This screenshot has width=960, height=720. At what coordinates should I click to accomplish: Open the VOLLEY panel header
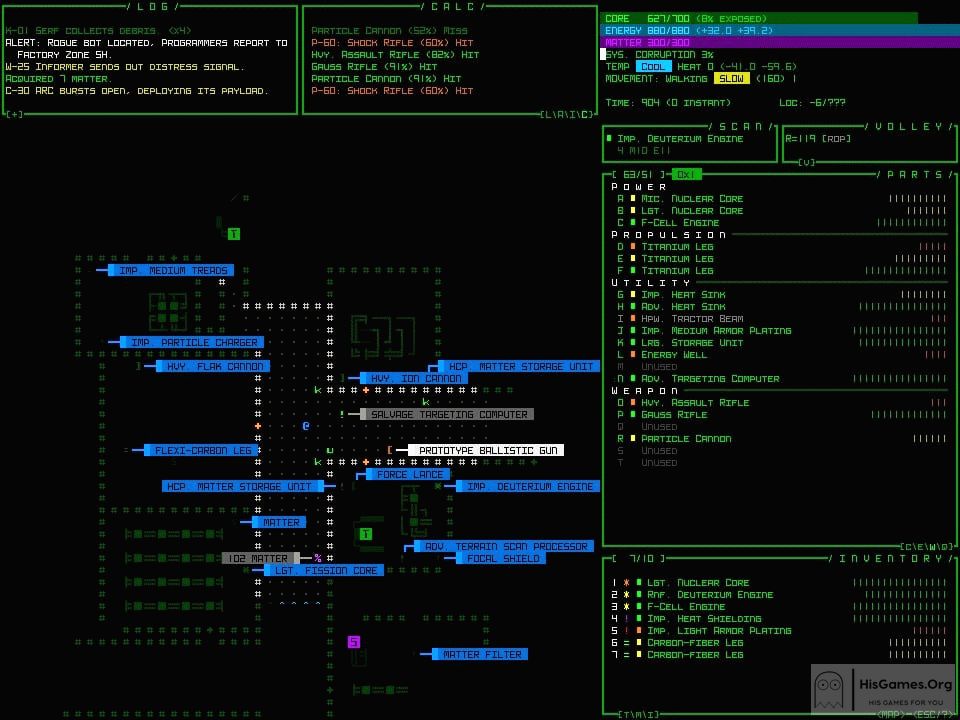[x=909, y=126]
